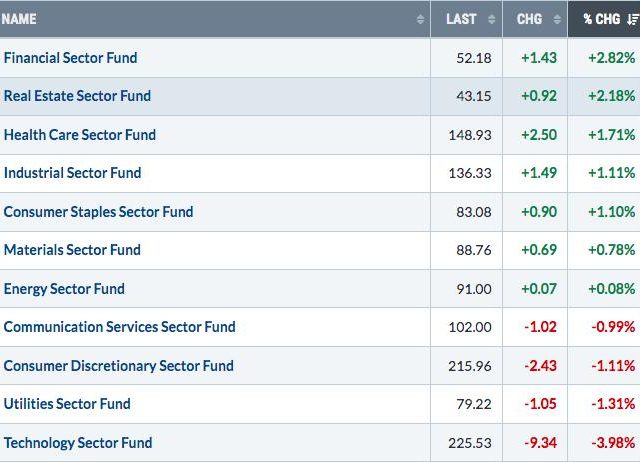Open Industrial Sector Fund details
Image resolution: width=640 pixels, height=463 pixels.
click(72, 173)
